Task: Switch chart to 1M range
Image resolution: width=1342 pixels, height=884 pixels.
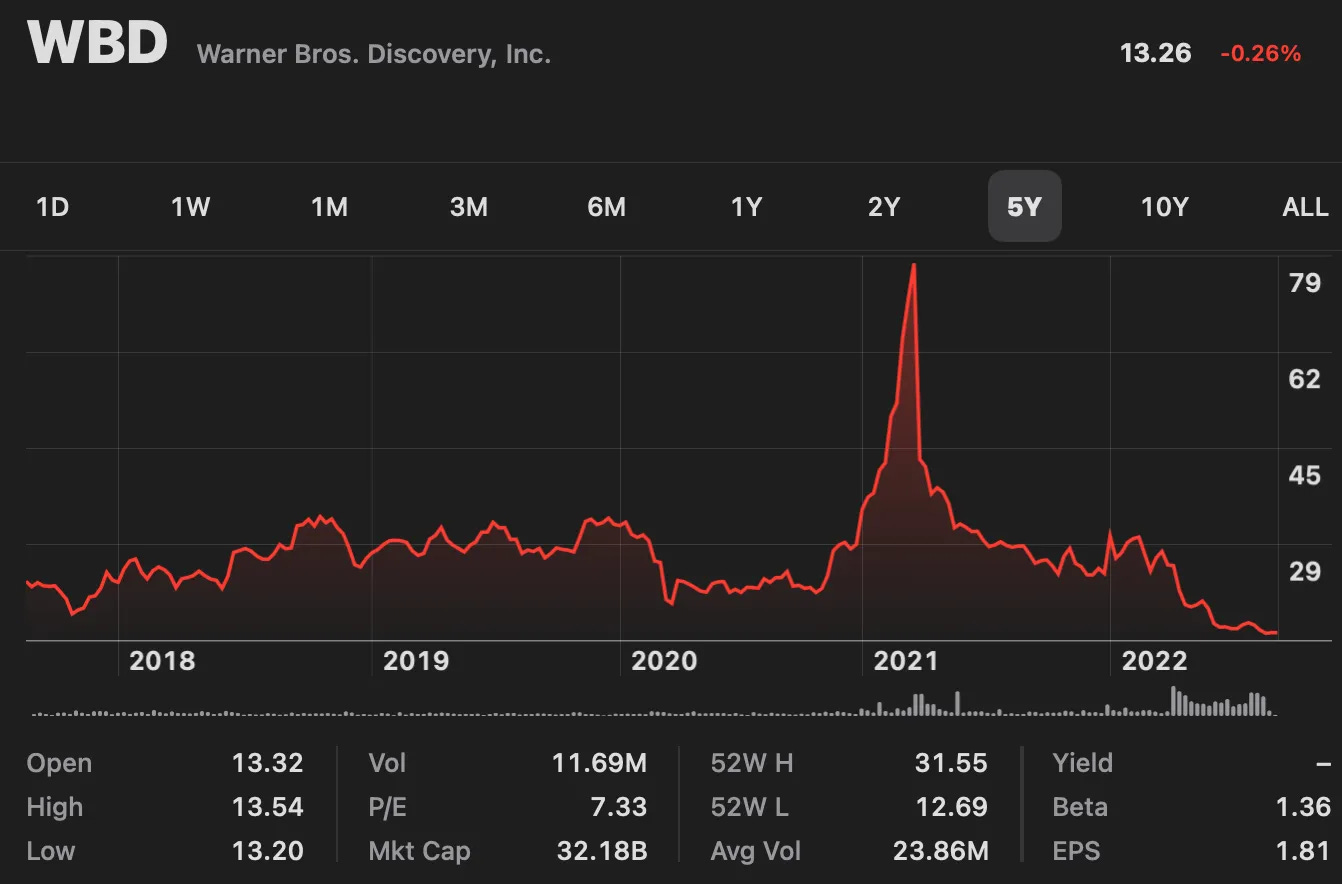Action: tap(329, 207)
